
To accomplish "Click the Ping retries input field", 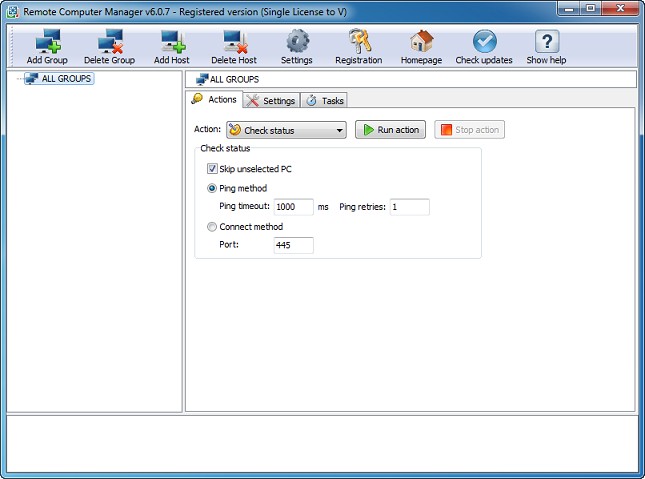I will pyautogui.click(x=410, y=207).
